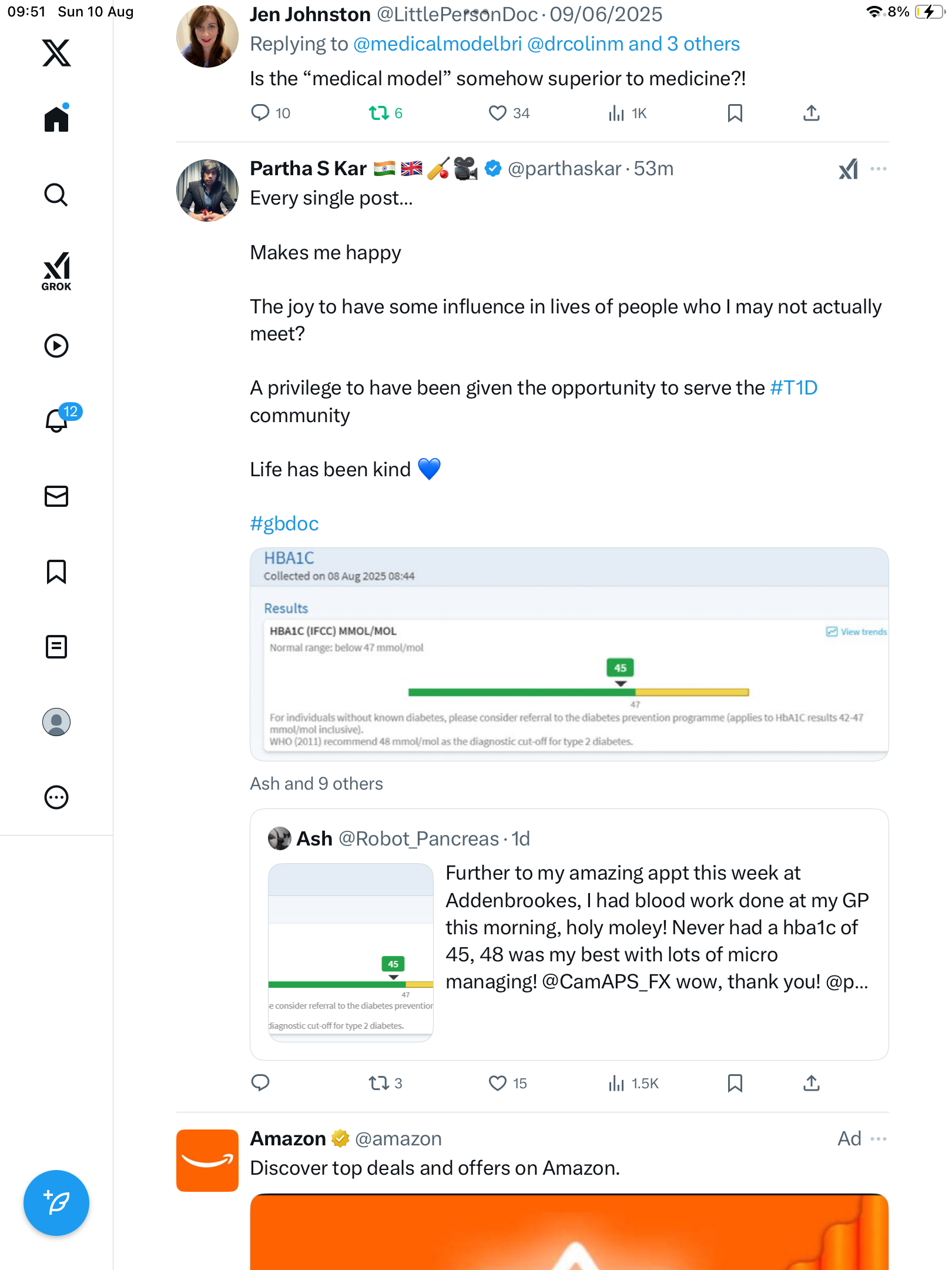Like Partha S Kar's post
This screenshot has height=1270, width=952.
click(498, 1083)
